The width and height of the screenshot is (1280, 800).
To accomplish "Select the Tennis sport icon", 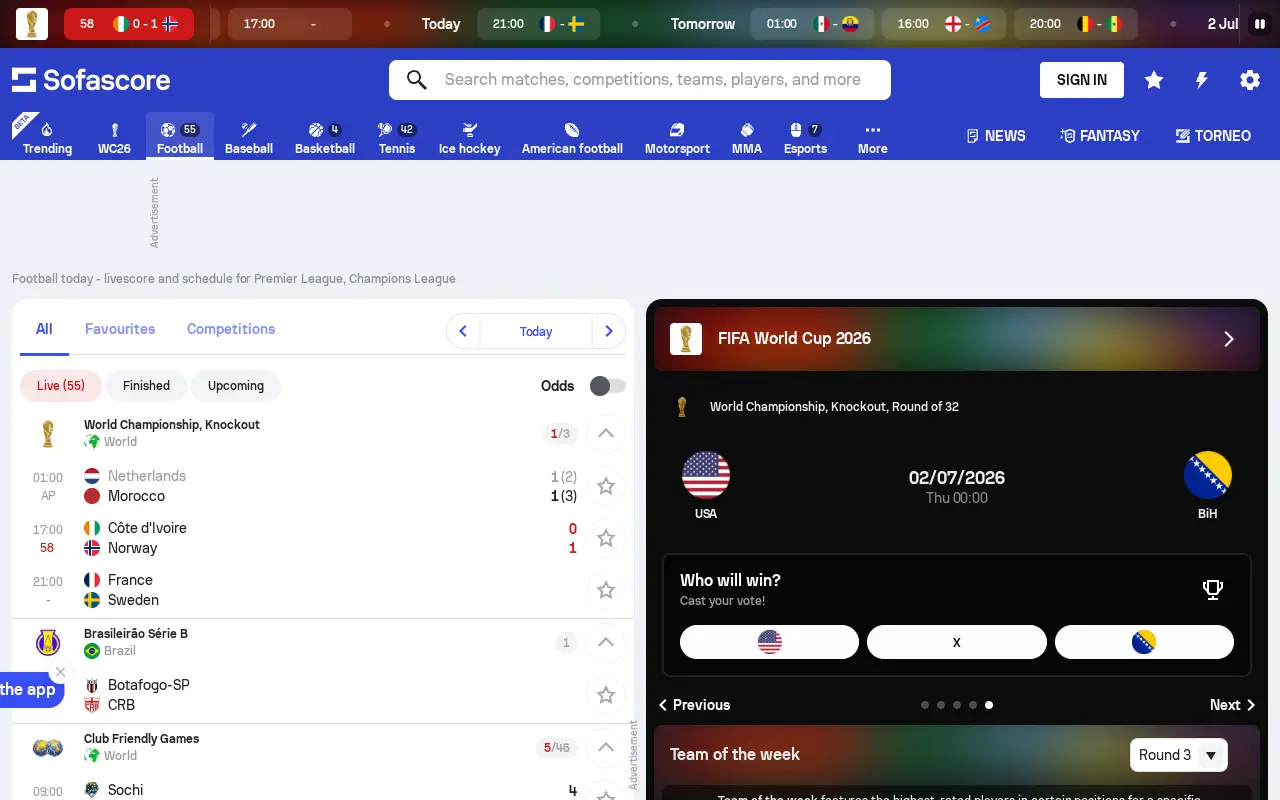I will [397, 137].
